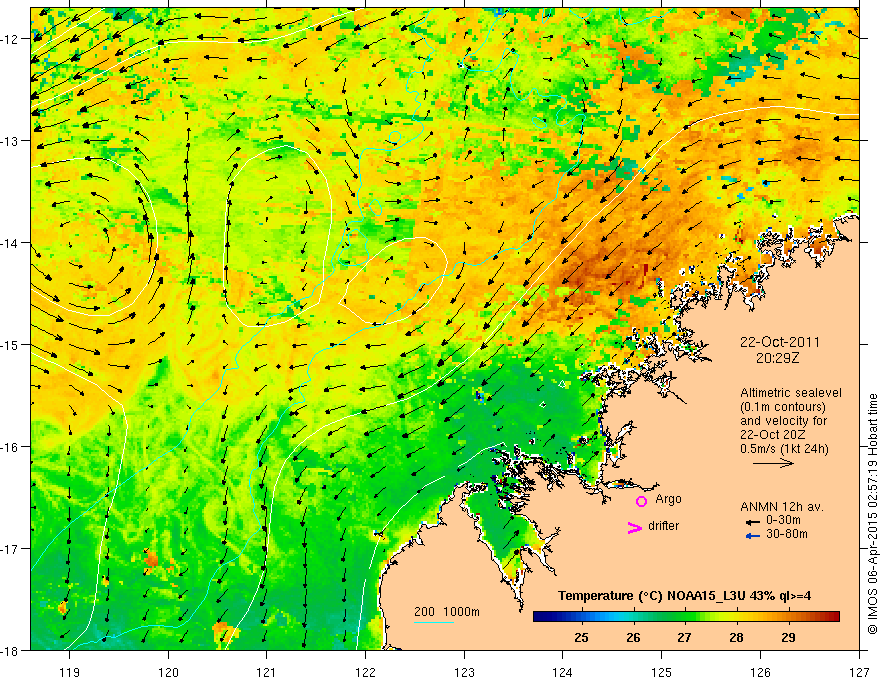Click the color bar label 26

633,638
